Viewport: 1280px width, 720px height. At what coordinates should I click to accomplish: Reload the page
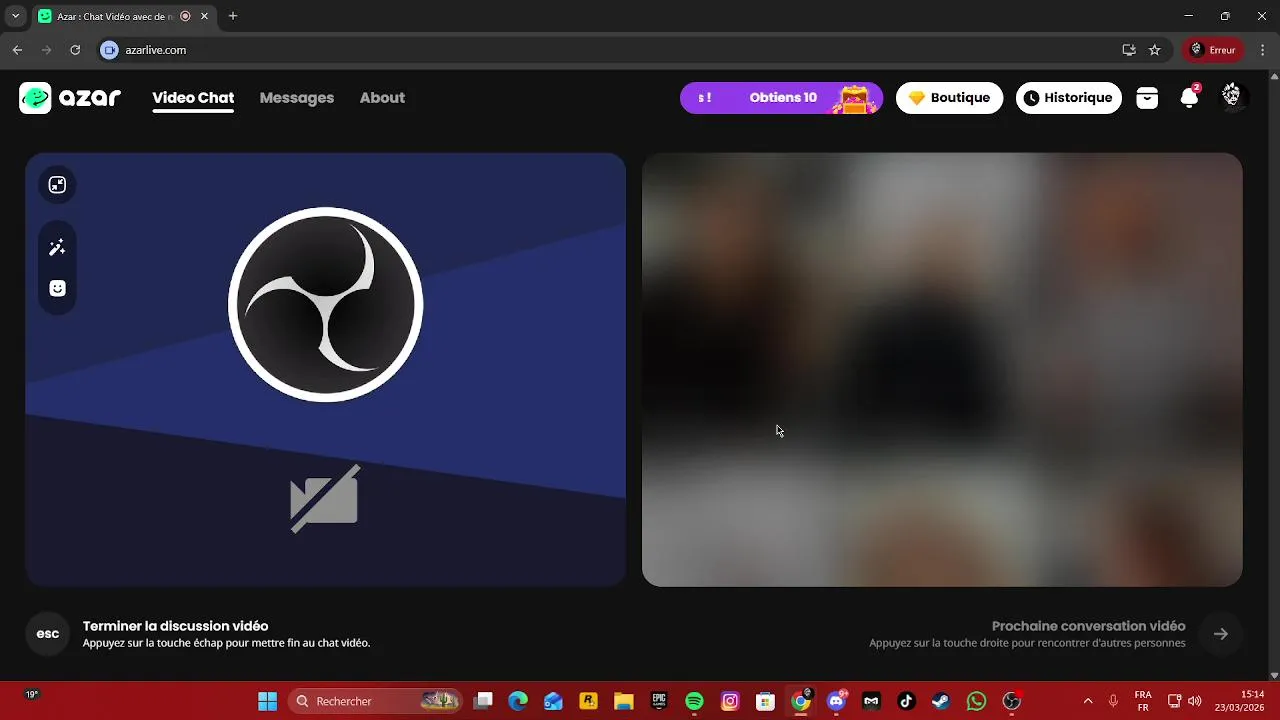[75, 50]
